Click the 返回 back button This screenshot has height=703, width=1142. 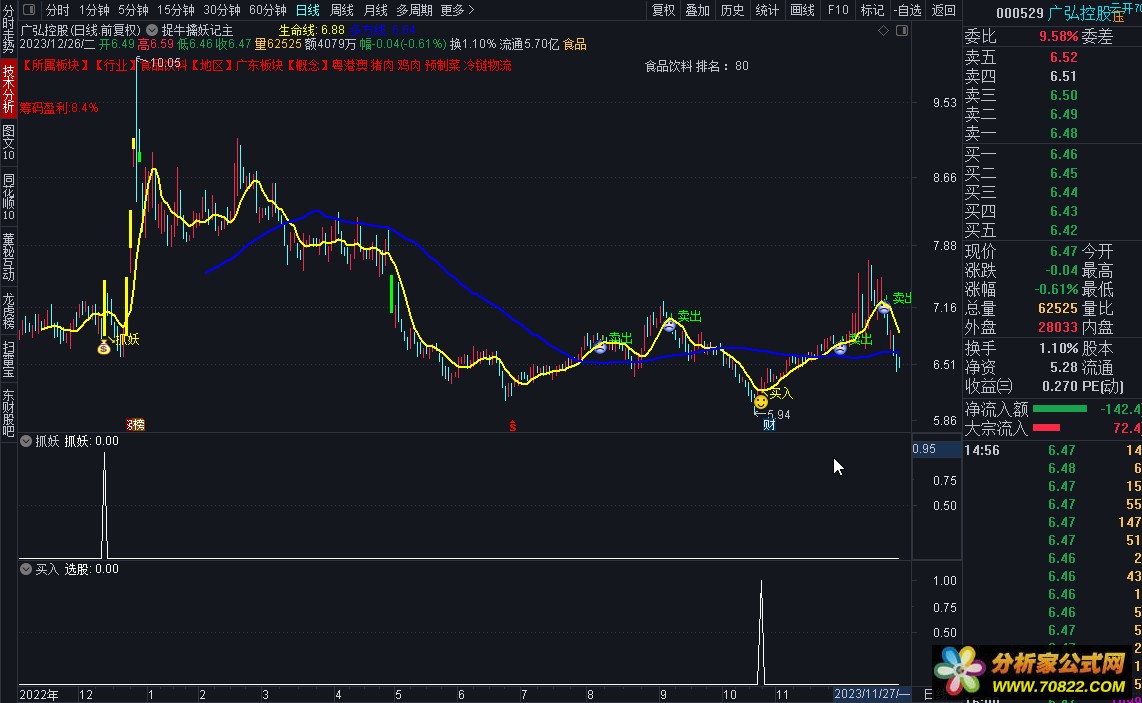click(x=943, y=9)
